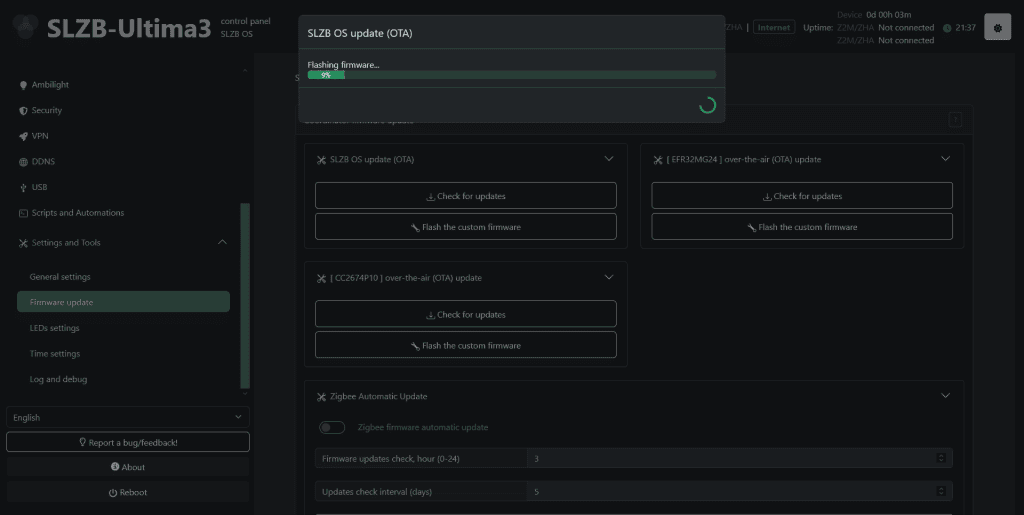Collapse the Settings and Tools section
The height and width of the screenshot is (515, 1024).
[222, 242]
